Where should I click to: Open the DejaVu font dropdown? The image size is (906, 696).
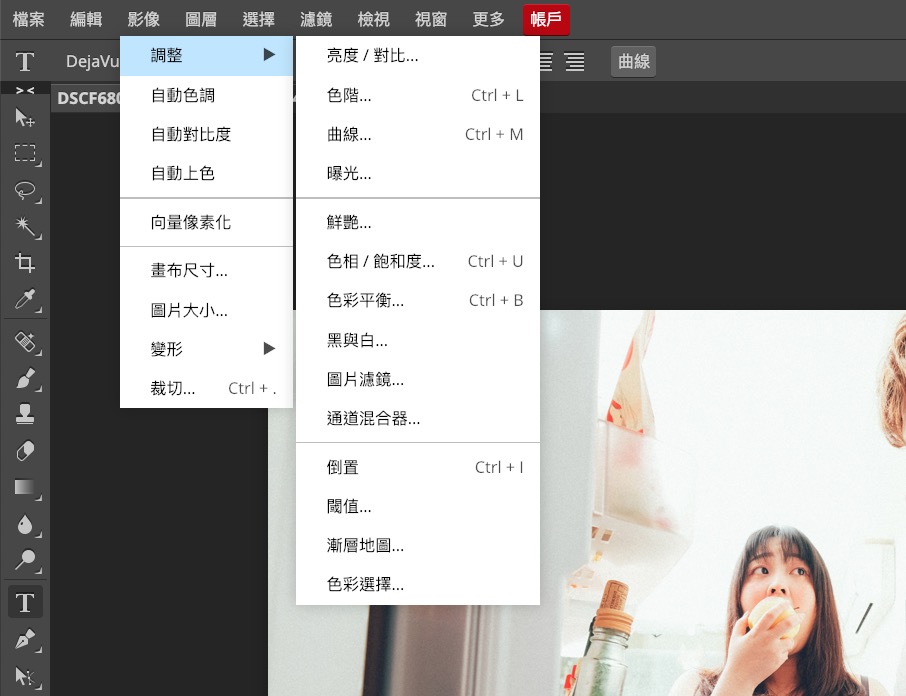click(x=91, y=61)
